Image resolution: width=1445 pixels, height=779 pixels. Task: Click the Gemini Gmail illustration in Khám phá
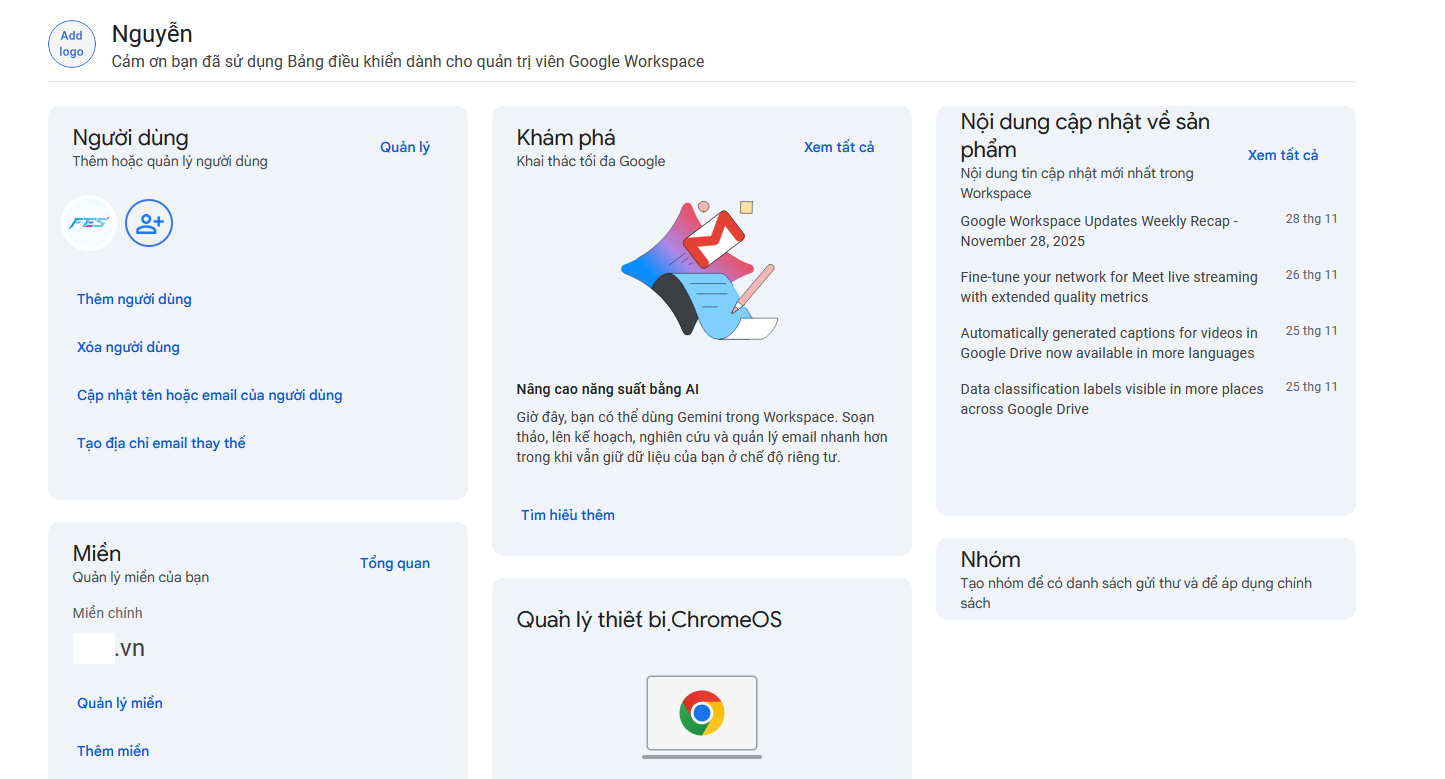point(700,270)
